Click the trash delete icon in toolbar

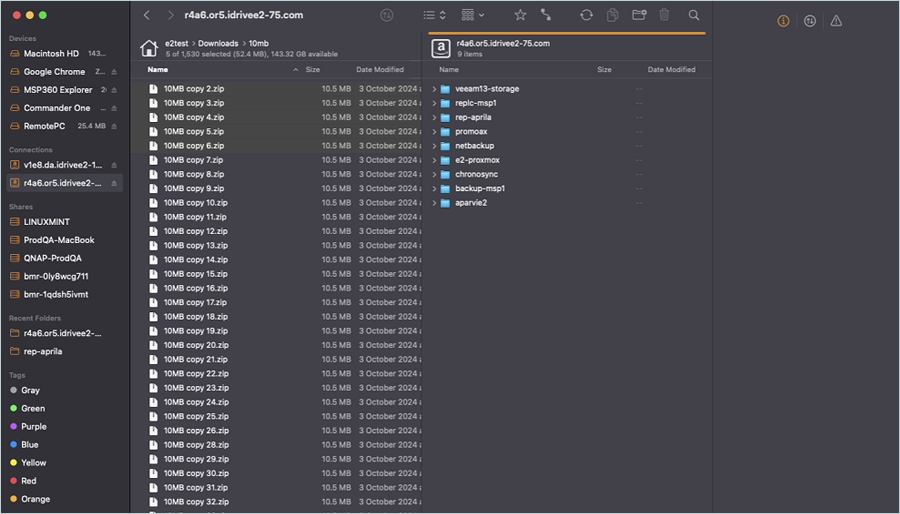click(x=666, y=16)
